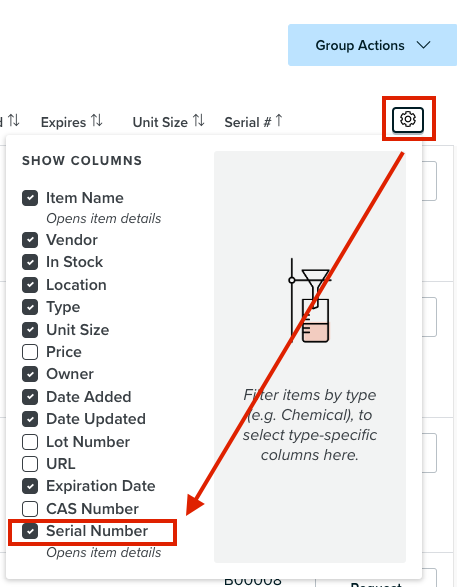Hide the Expiration Date column

click(30, 486)
